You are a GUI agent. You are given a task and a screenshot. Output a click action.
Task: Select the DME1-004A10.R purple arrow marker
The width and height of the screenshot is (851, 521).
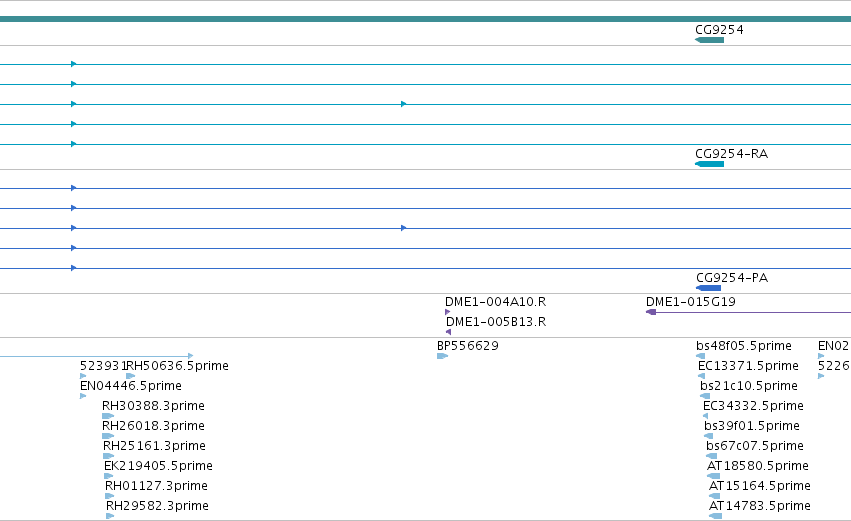click(447, 312)
